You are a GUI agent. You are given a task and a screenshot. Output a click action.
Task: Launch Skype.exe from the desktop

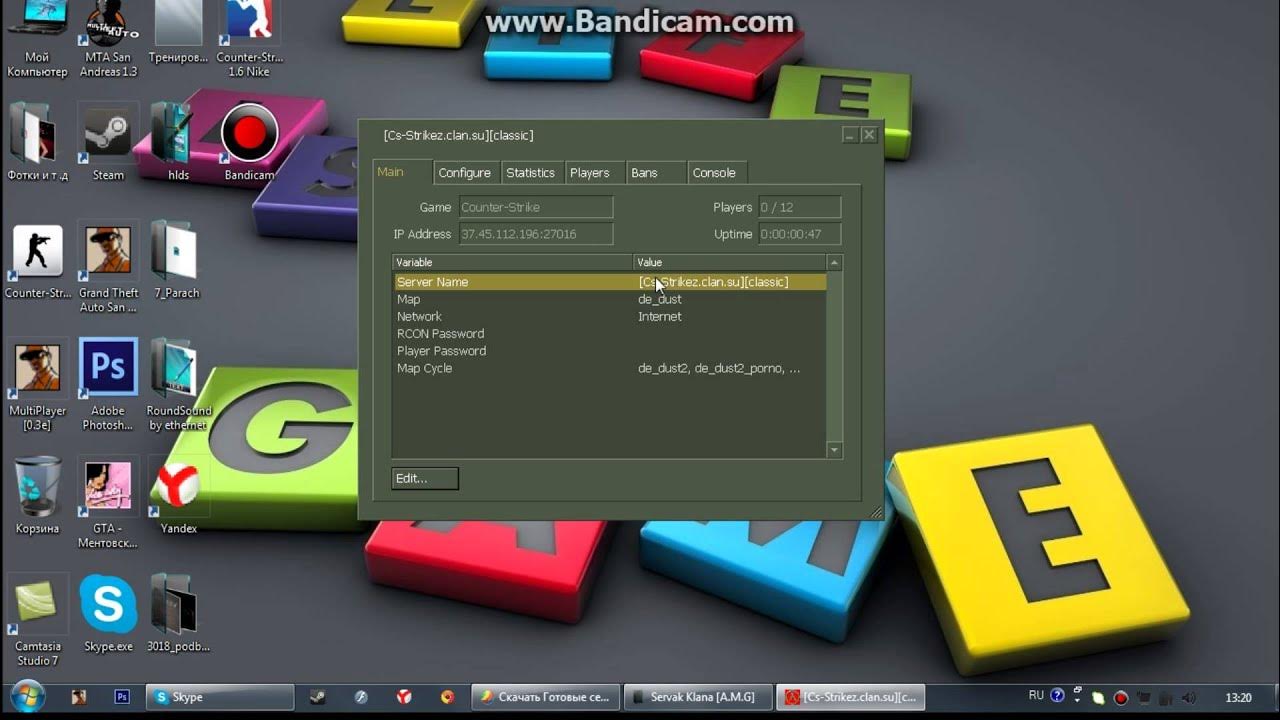click(x=108, y=614)
